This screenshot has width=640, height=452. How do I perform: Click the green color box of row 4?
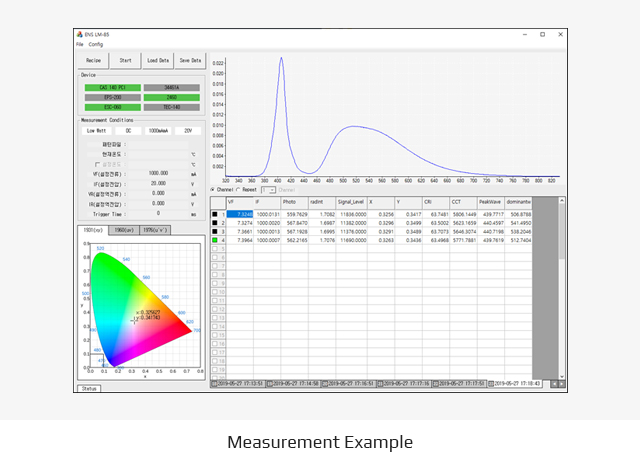pyautogui.click(x=215, y=240)
